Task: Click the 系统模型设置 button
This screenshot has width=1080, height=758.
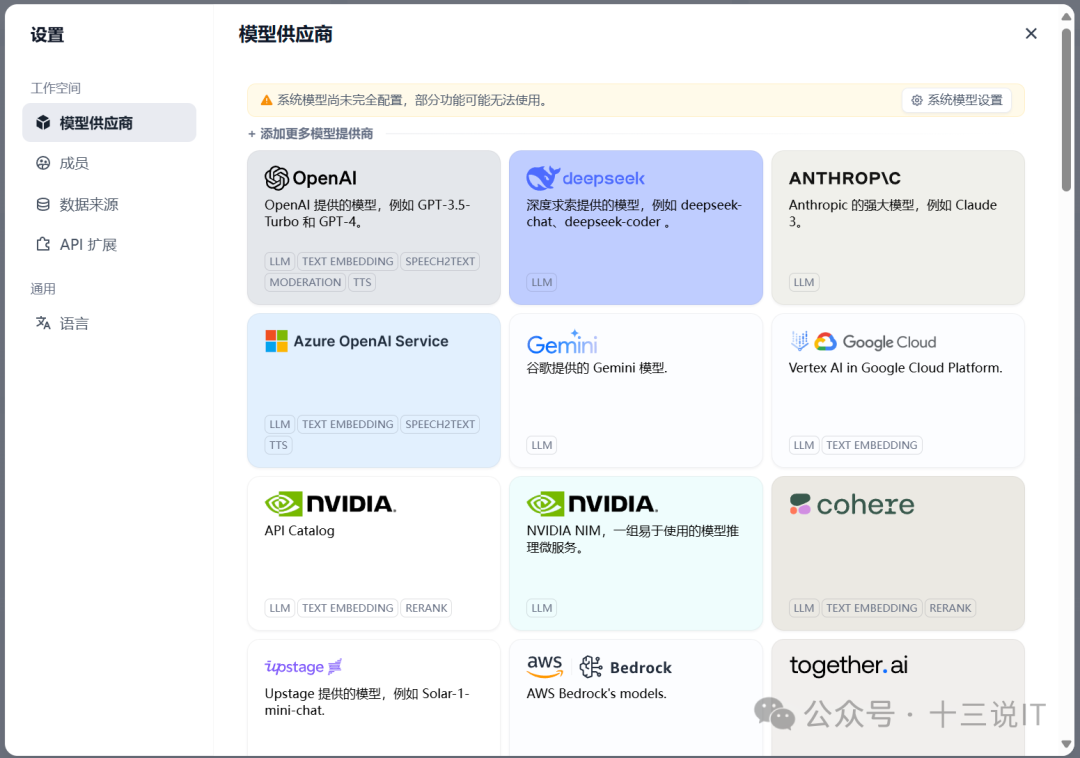Action: point(956,101)
